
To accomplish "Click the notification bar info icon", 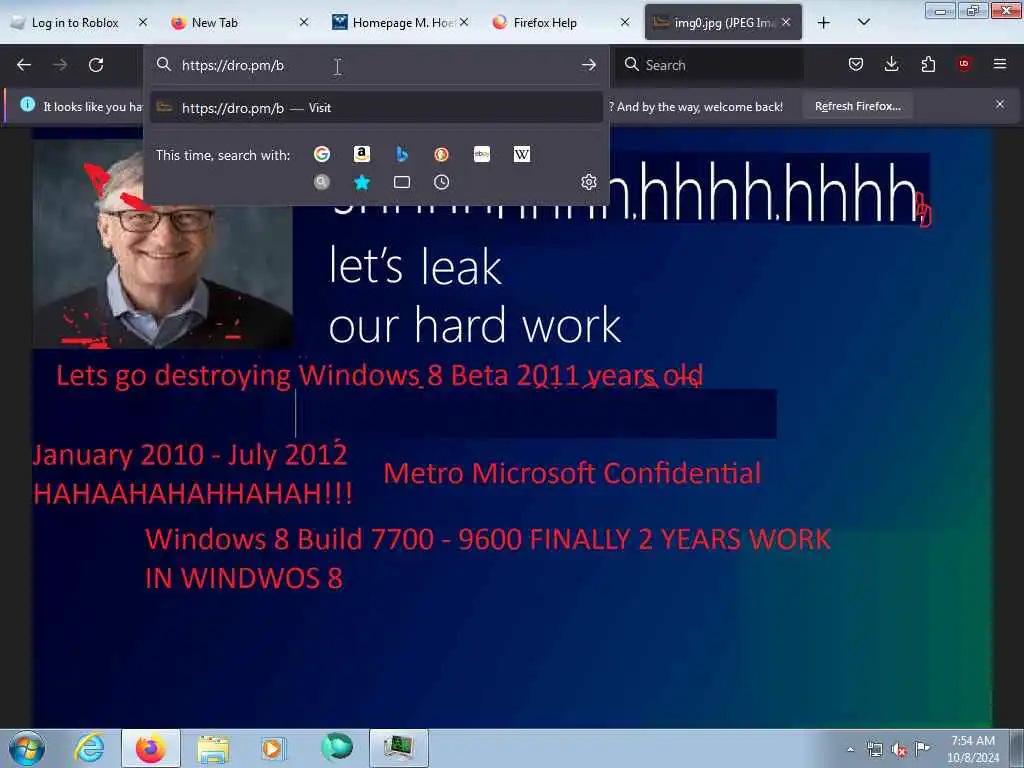I will [x=27, y=104].
